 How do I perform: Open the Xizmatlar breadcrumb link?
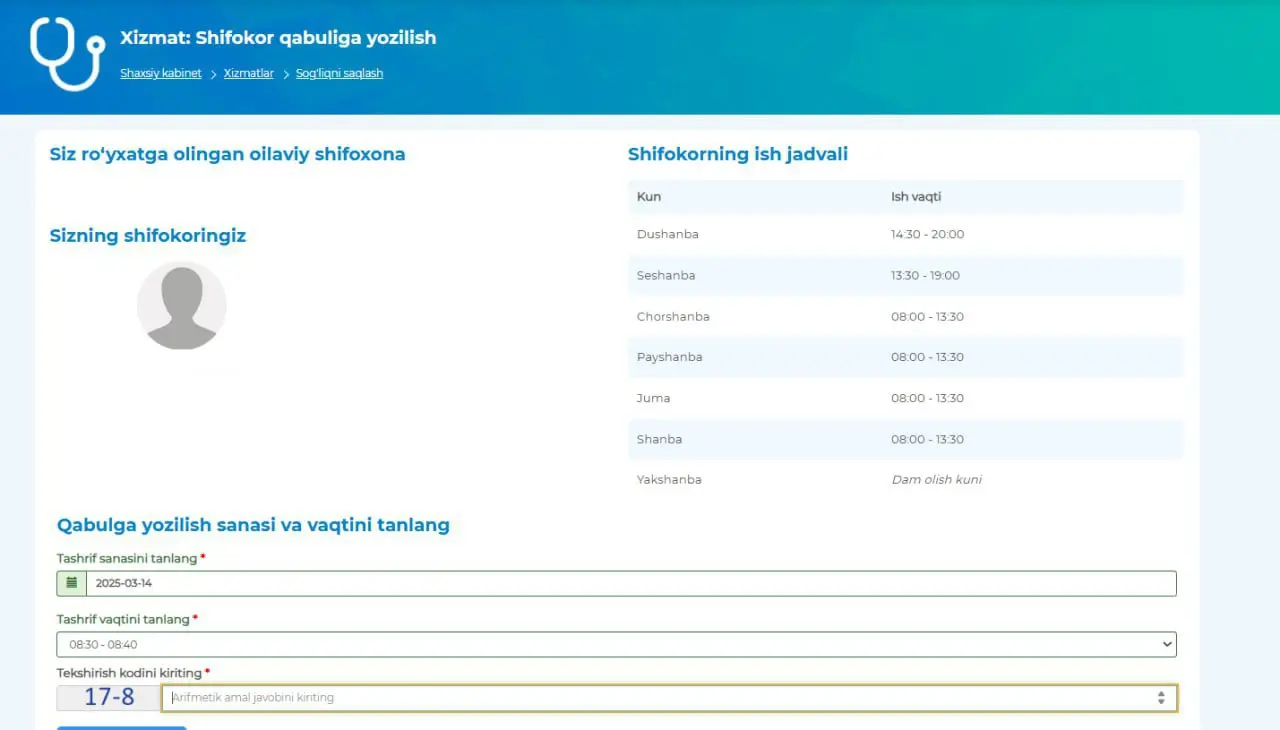(x=248, y=73)
